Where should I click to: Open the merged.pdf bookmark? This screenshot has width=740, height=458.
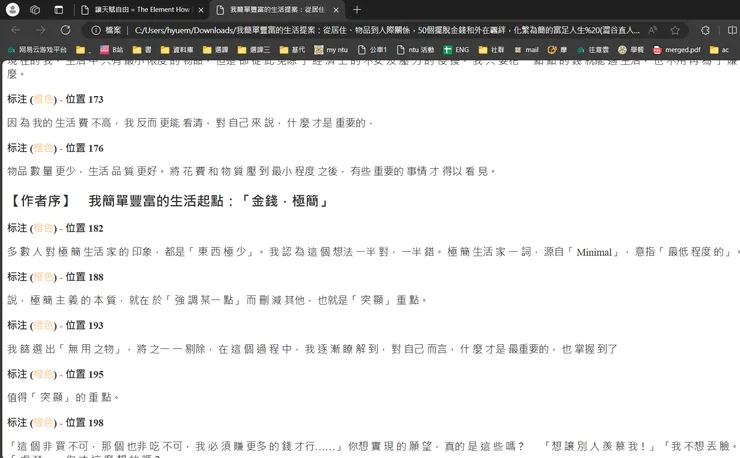[x=676, y=50]
